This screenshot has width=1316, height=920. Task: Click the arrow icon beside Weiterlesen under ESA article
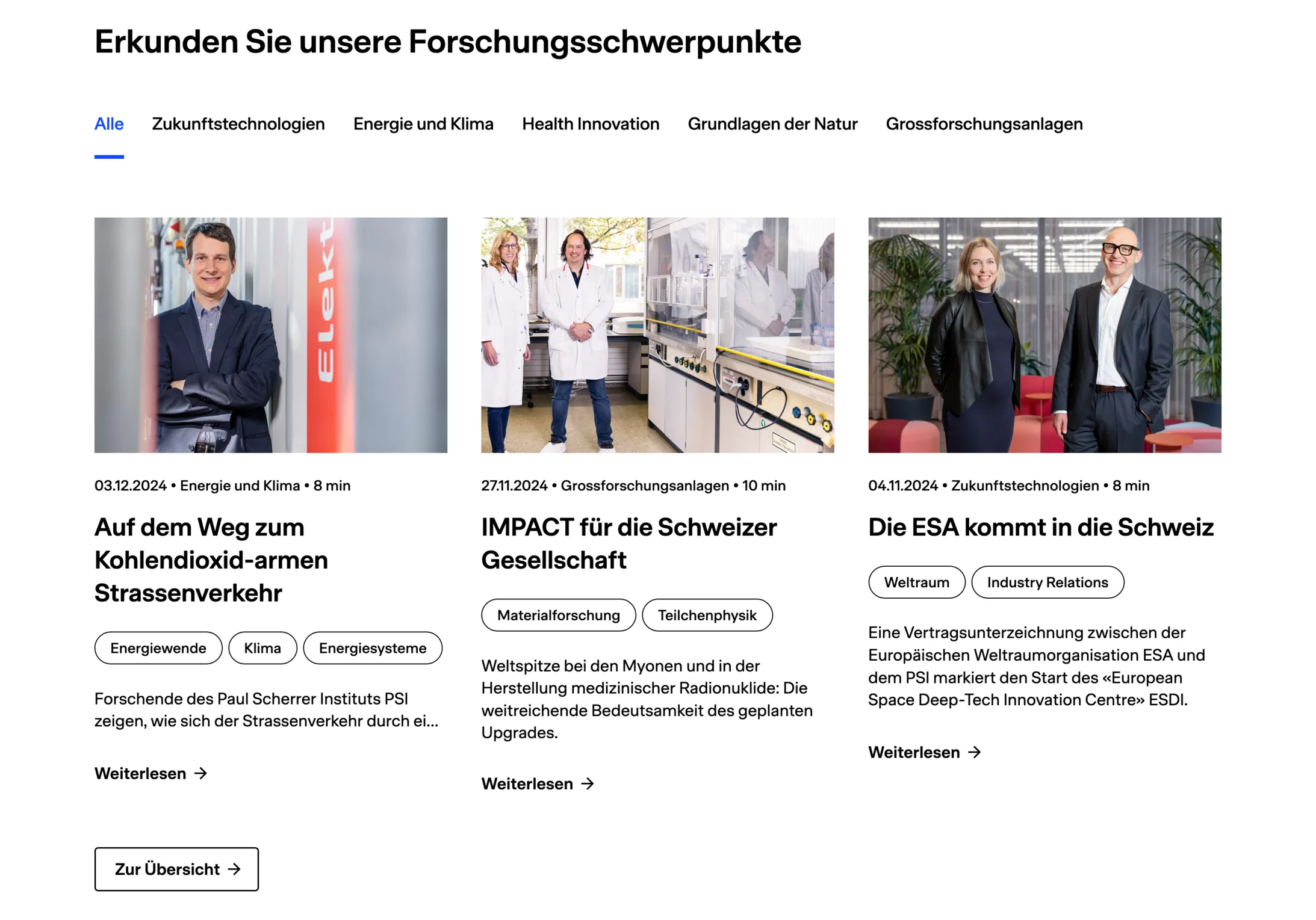(x=975, y=752)
